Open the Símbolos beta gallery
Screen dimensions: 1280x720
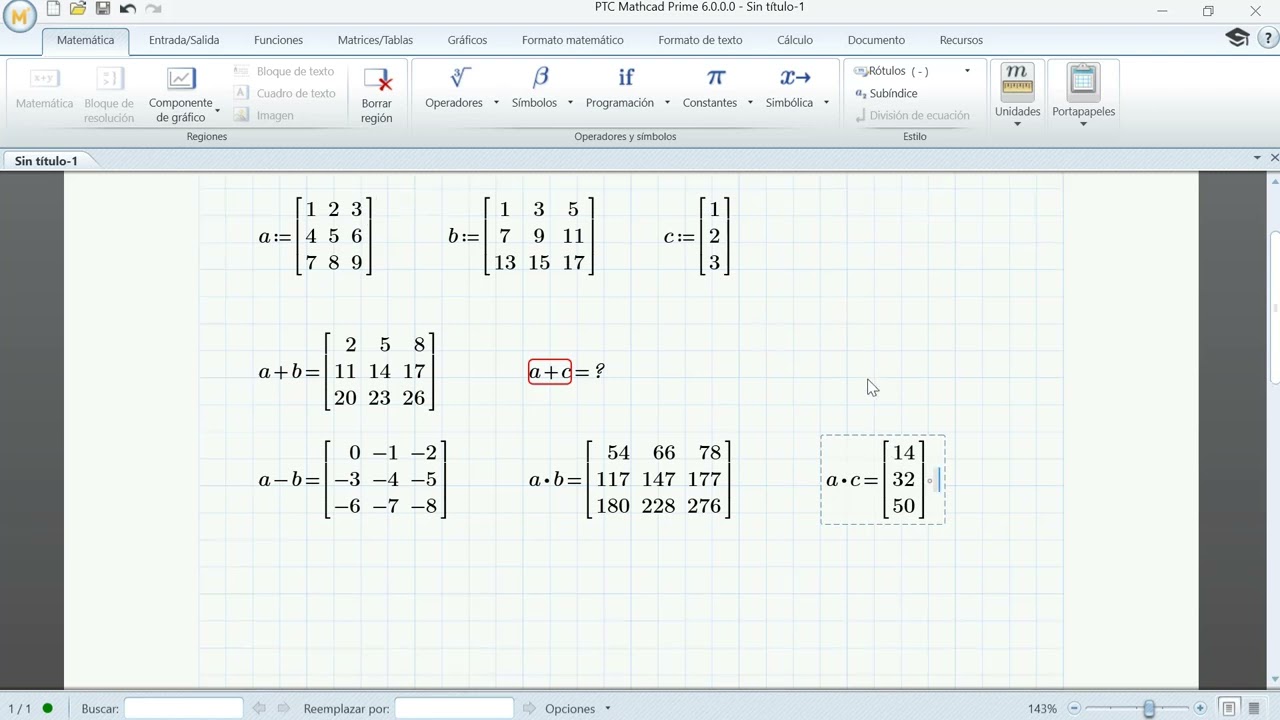541,78
